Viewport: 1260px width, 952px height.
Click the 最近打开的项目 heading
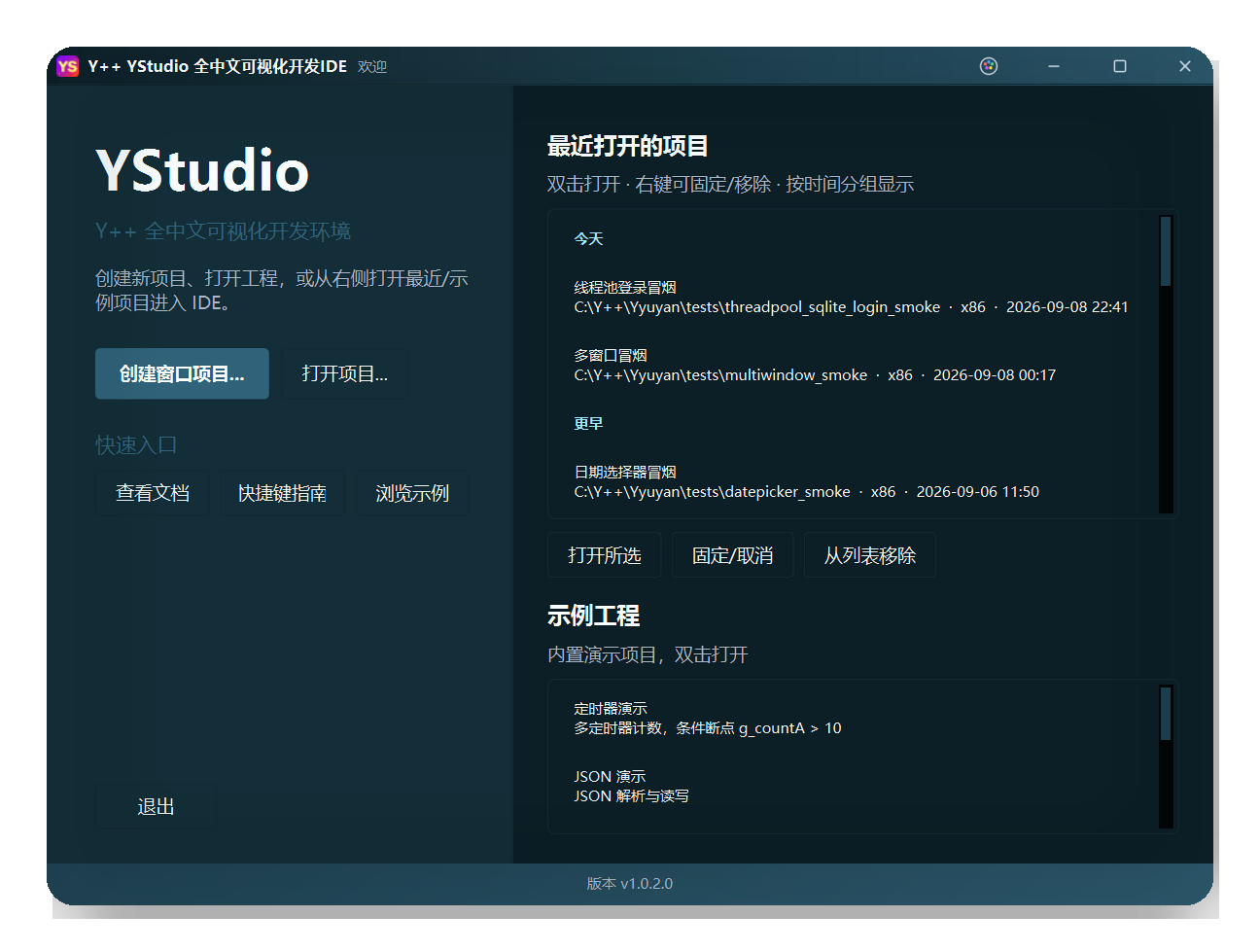coord(628,146)
